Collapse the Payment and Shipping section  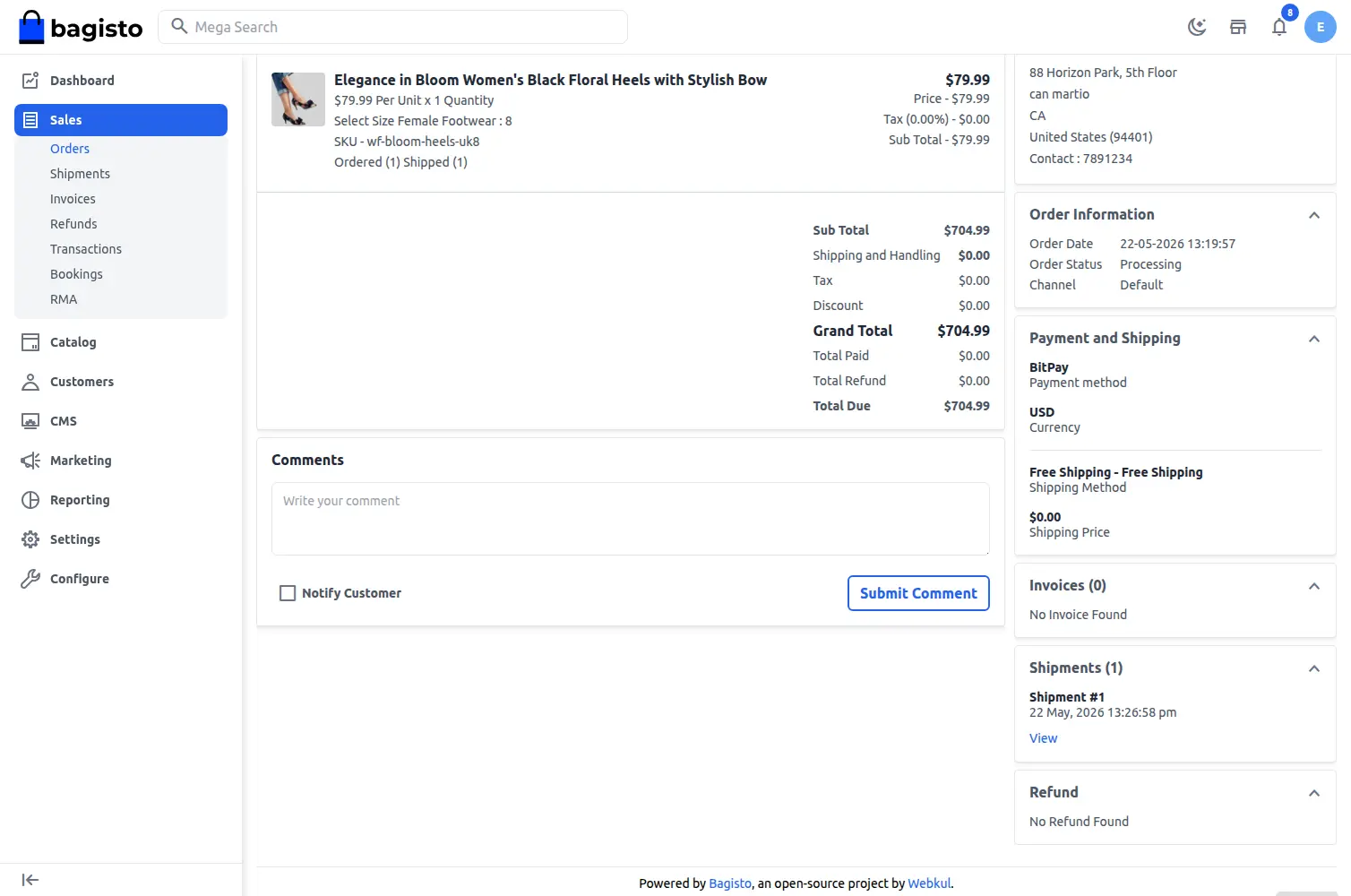point(1314,339)
